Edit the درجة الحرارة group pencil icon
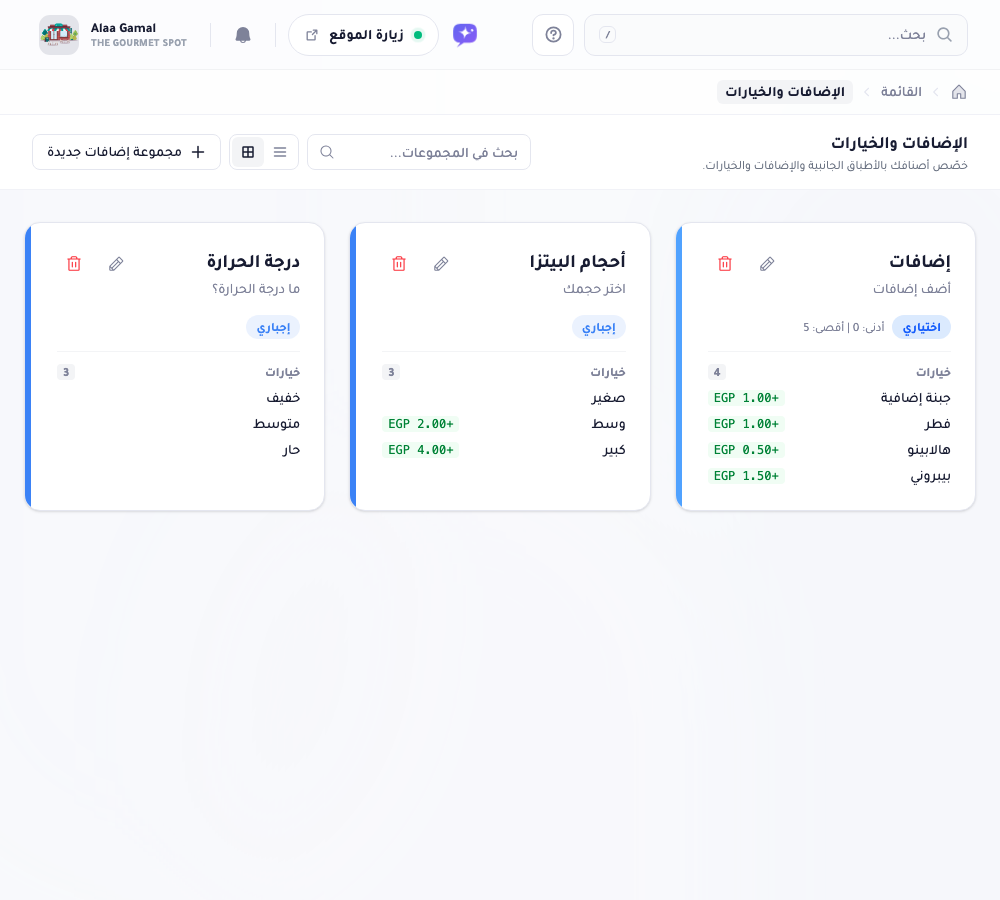Screen dimensions: 1000x900 115,263
